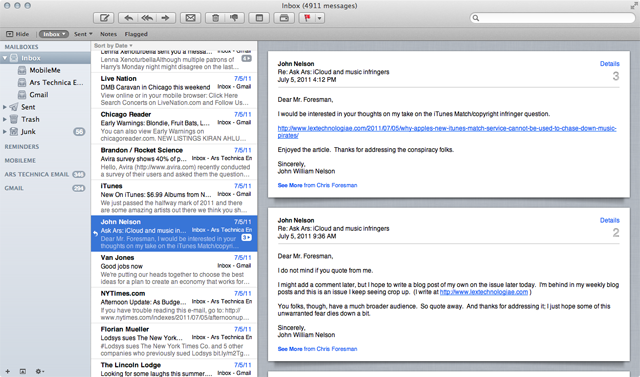Expand the Sent mailbox disclosure triangle
This screenshot has height=377, width=640.
[x=4, y=107]
